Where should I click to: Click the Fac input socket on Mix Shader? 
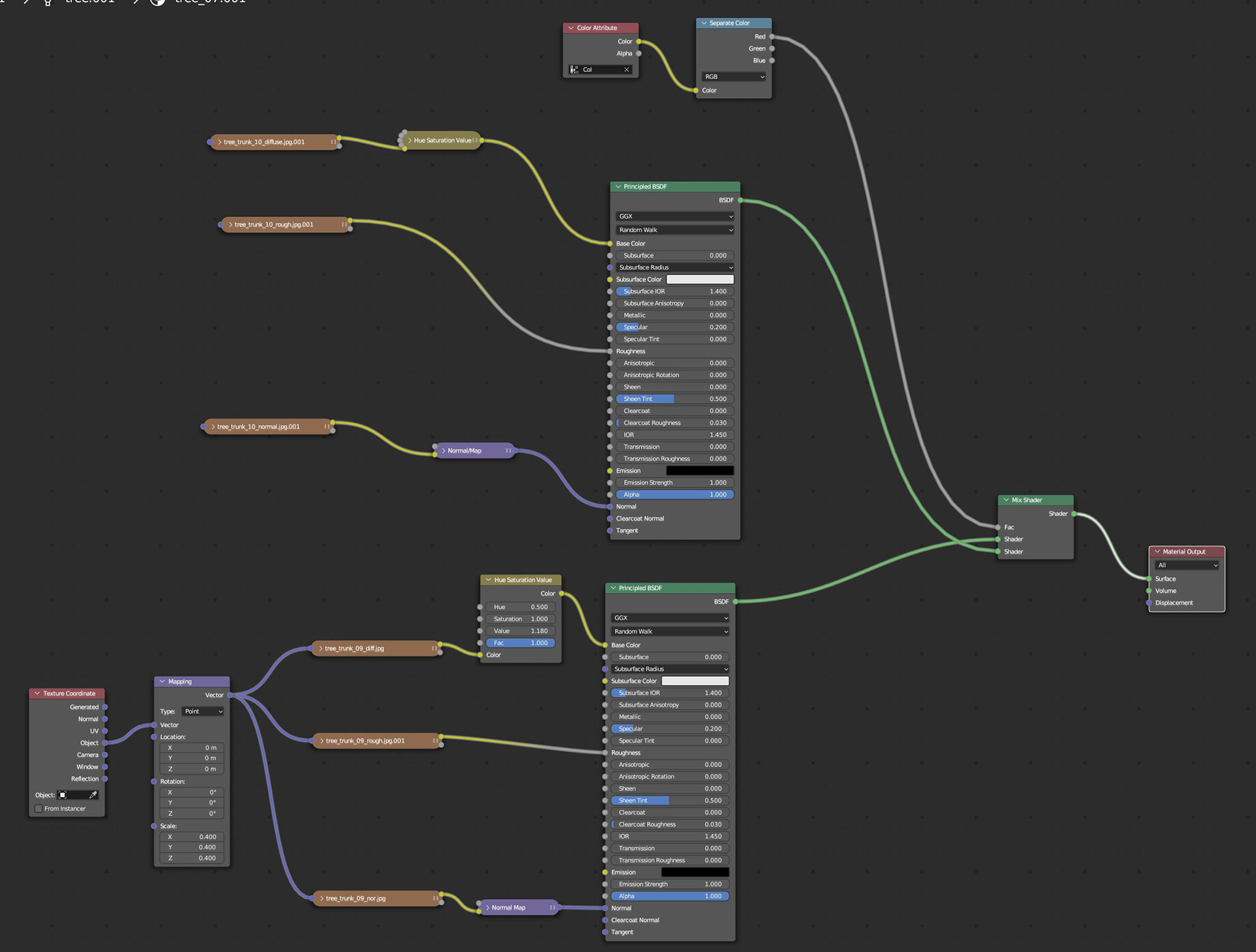pos(998,527)
